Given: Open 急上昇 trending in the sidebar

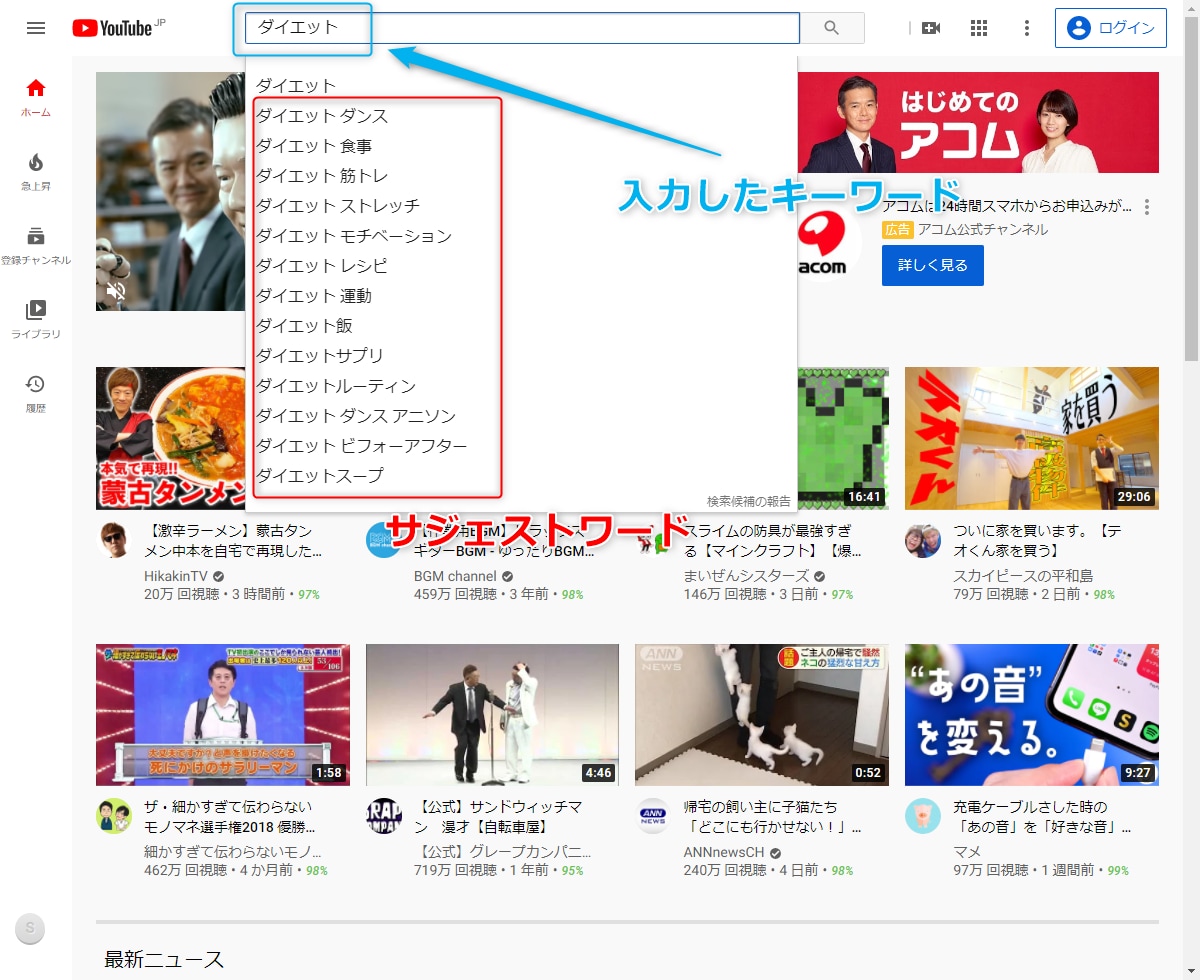Looking at the screenshot, I should [x=36, y=171].
